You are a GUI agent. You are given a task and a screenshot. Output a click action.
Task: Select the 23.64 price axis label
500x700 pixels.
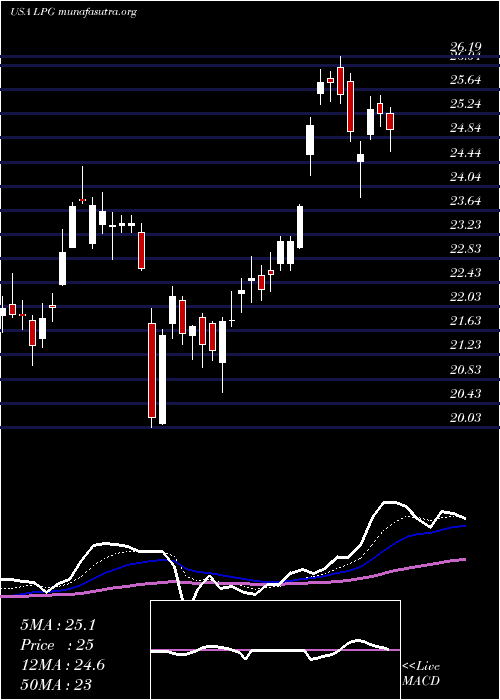point(465,201)
